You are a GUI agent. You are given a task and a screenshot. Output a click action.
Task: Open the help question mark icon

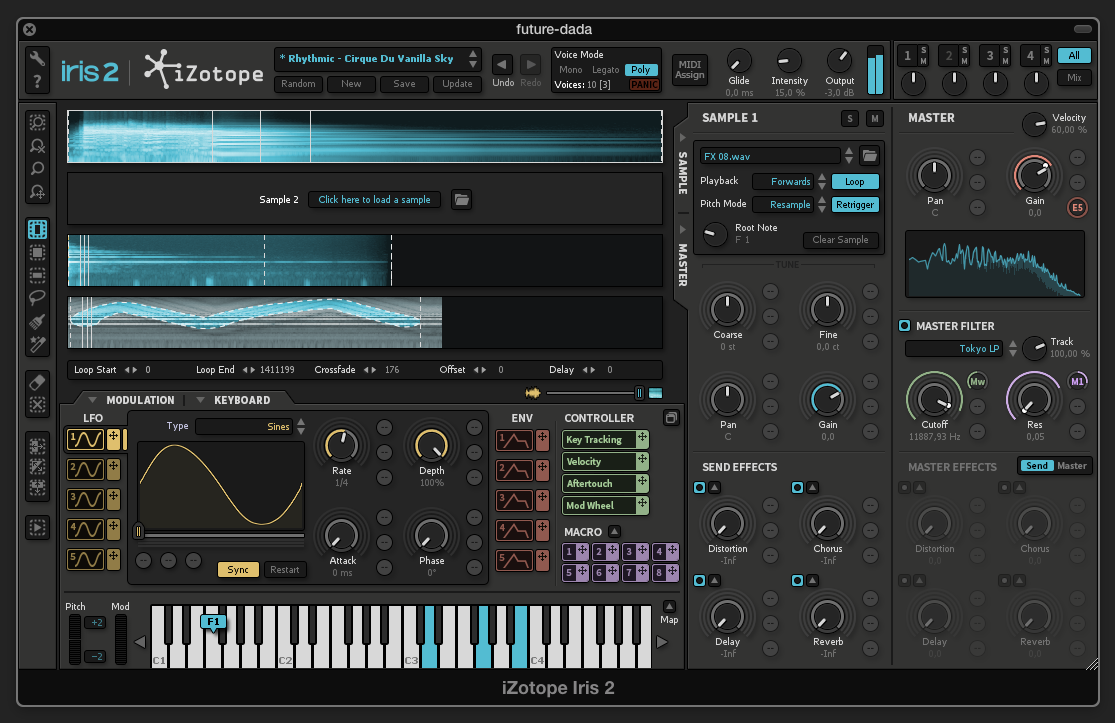pos(37,82)
